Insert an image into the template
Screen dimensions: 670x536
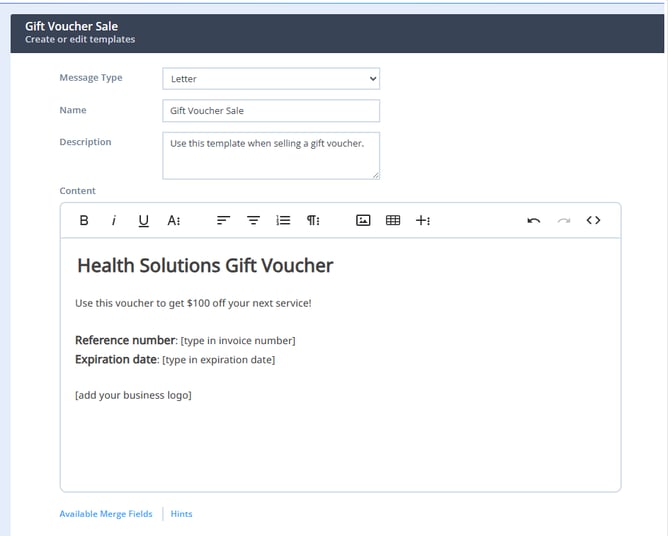[x=363, y=220]
